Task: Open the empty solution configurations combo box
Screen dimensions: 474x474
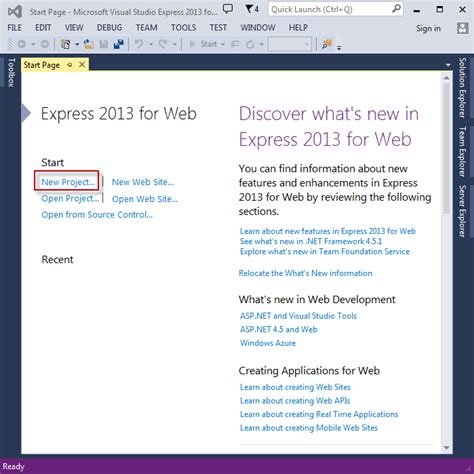Action: [290, 44]
